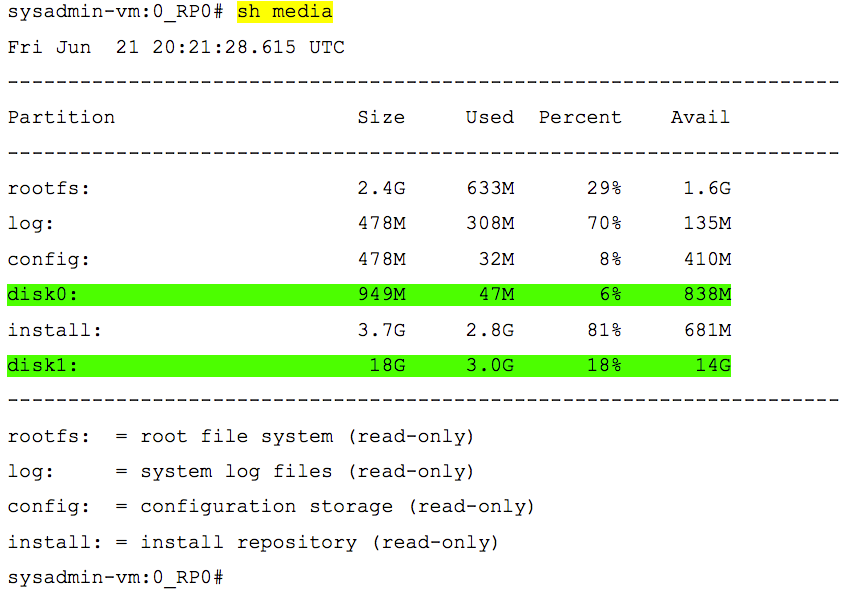The image size is (858, 598).
Task: Click install avail value '681M'
Action: tap(707, 330)
